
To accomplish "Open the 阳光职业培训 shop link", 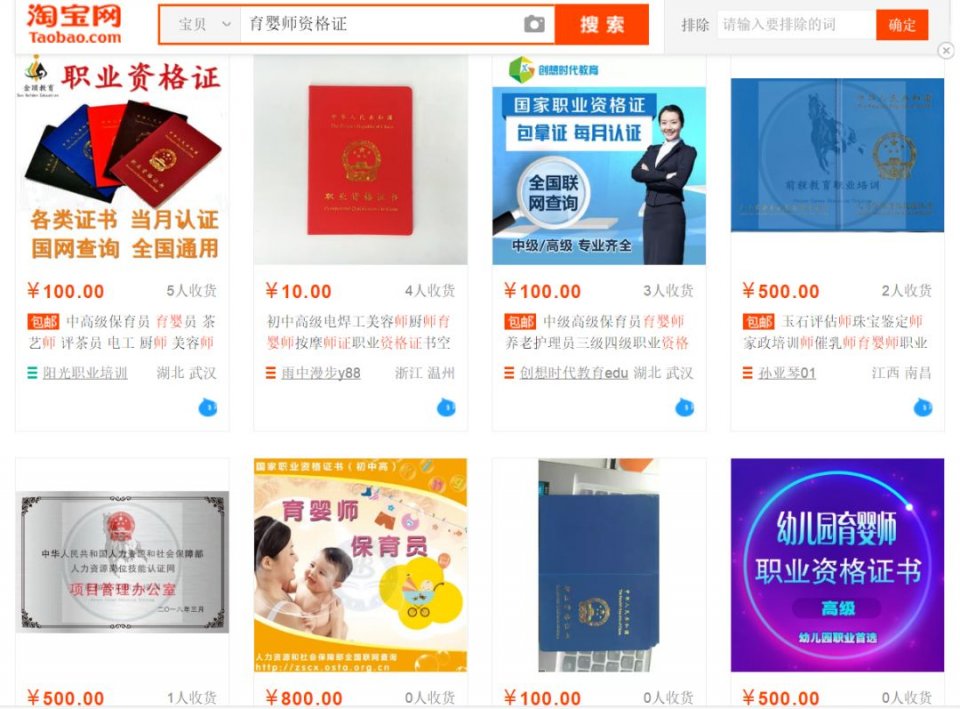I will click(85, 373).
